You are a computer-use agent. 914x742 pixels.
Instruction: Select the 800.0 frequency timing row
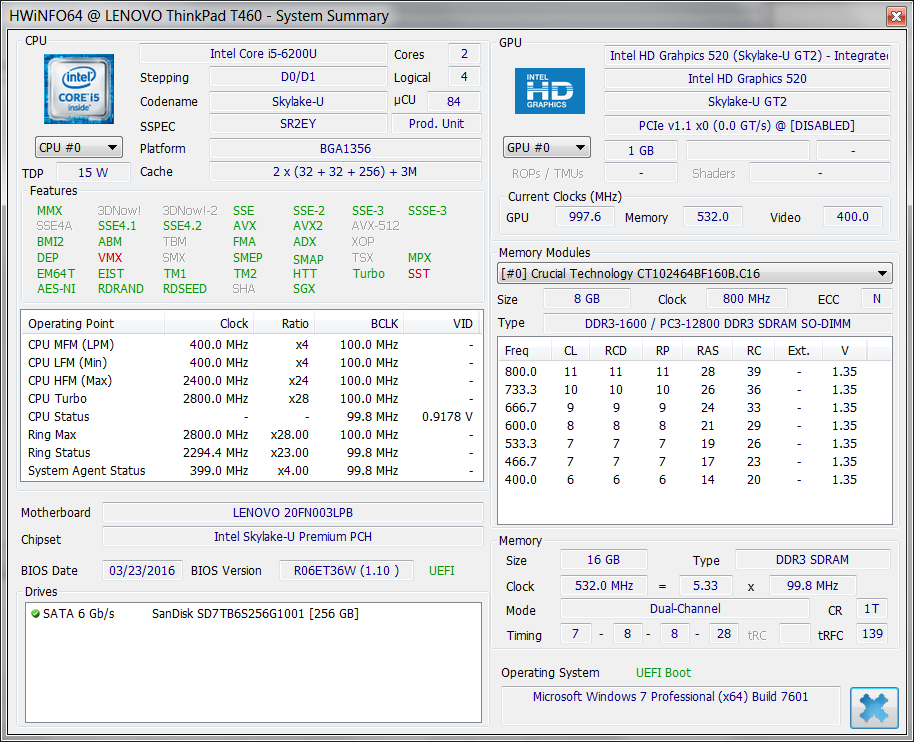[694, 372]
